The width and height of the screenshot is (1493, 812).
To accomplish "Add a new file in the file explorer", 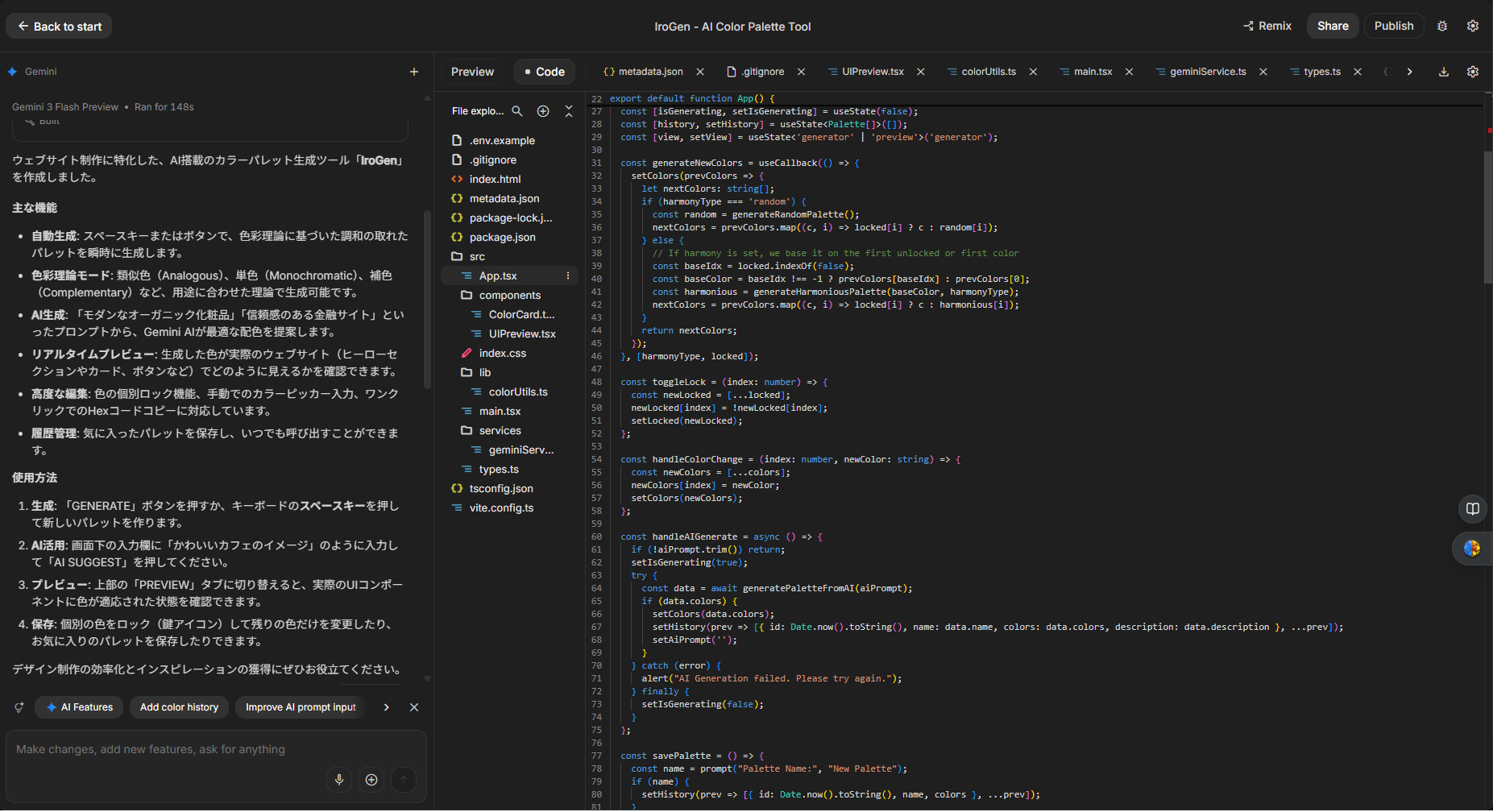I will [x=543, y=111].
